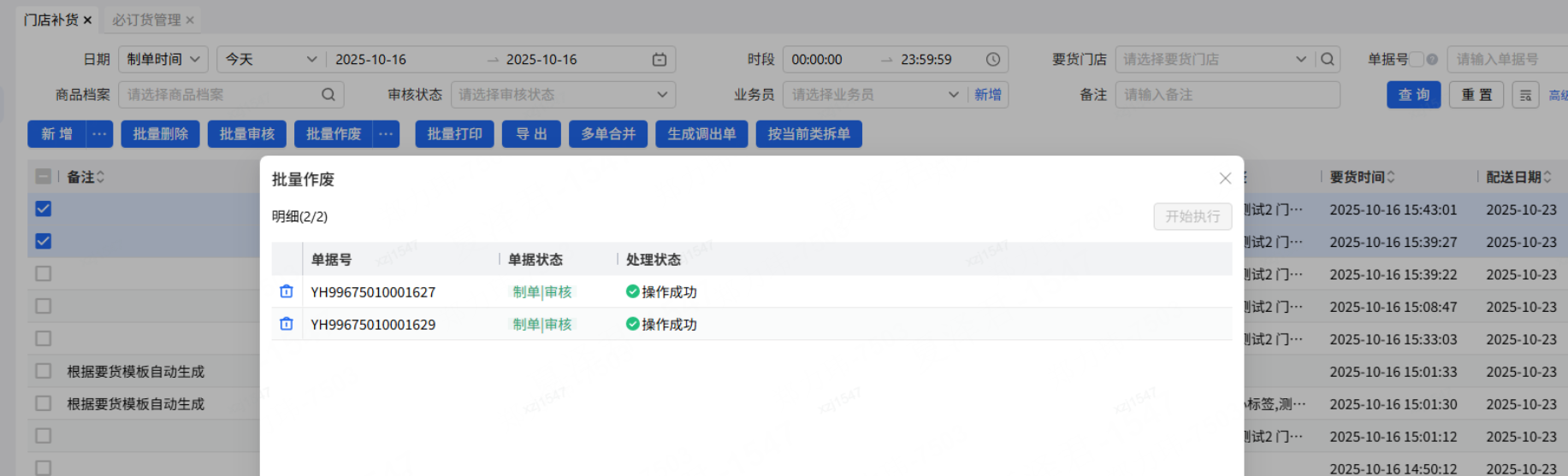Click 批量打印 button
The height and width of the screenshot is (476, 1568).
pos(454,134)
